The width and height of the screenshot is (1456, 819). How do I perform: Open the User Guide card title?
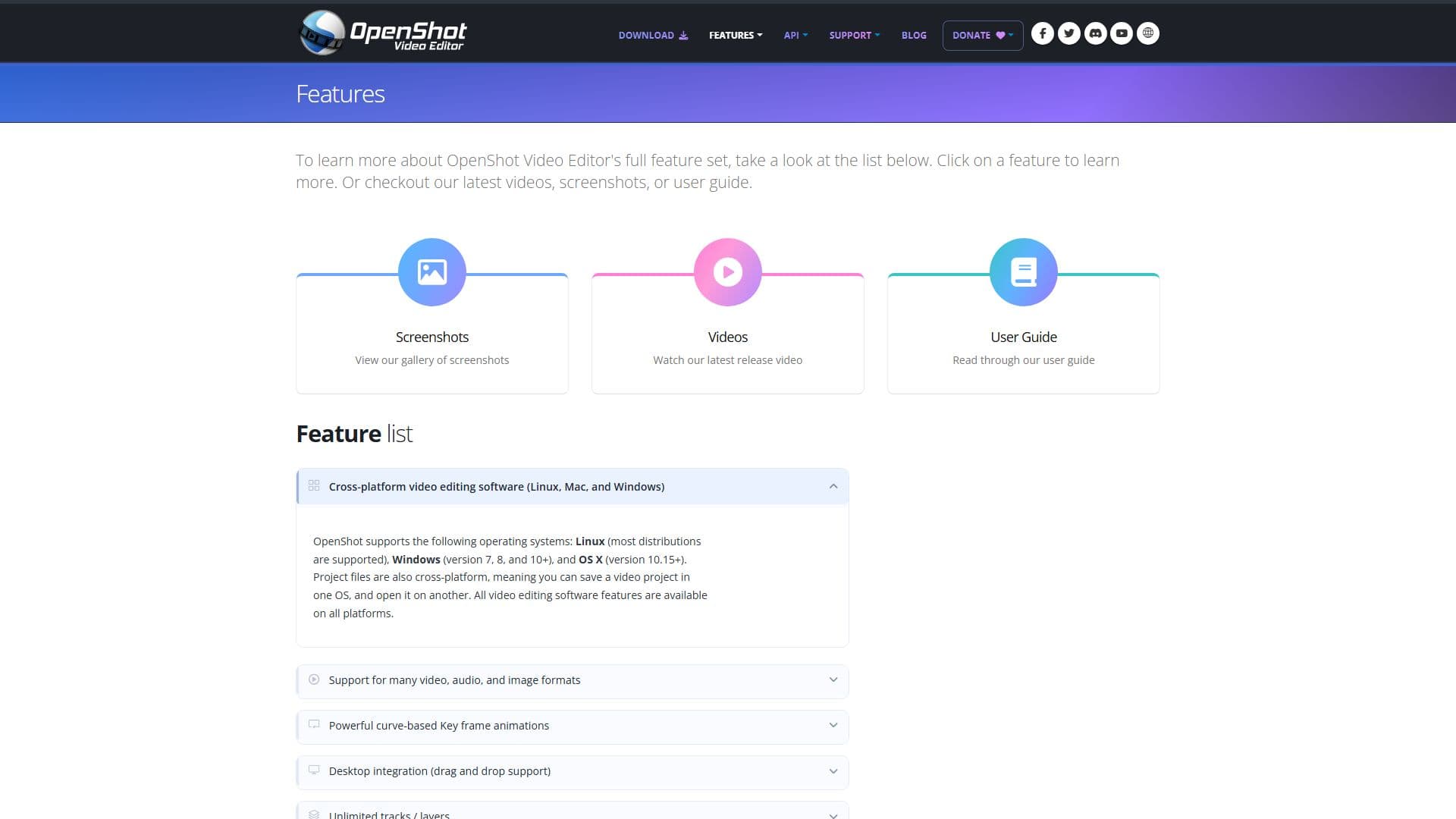1024,337
